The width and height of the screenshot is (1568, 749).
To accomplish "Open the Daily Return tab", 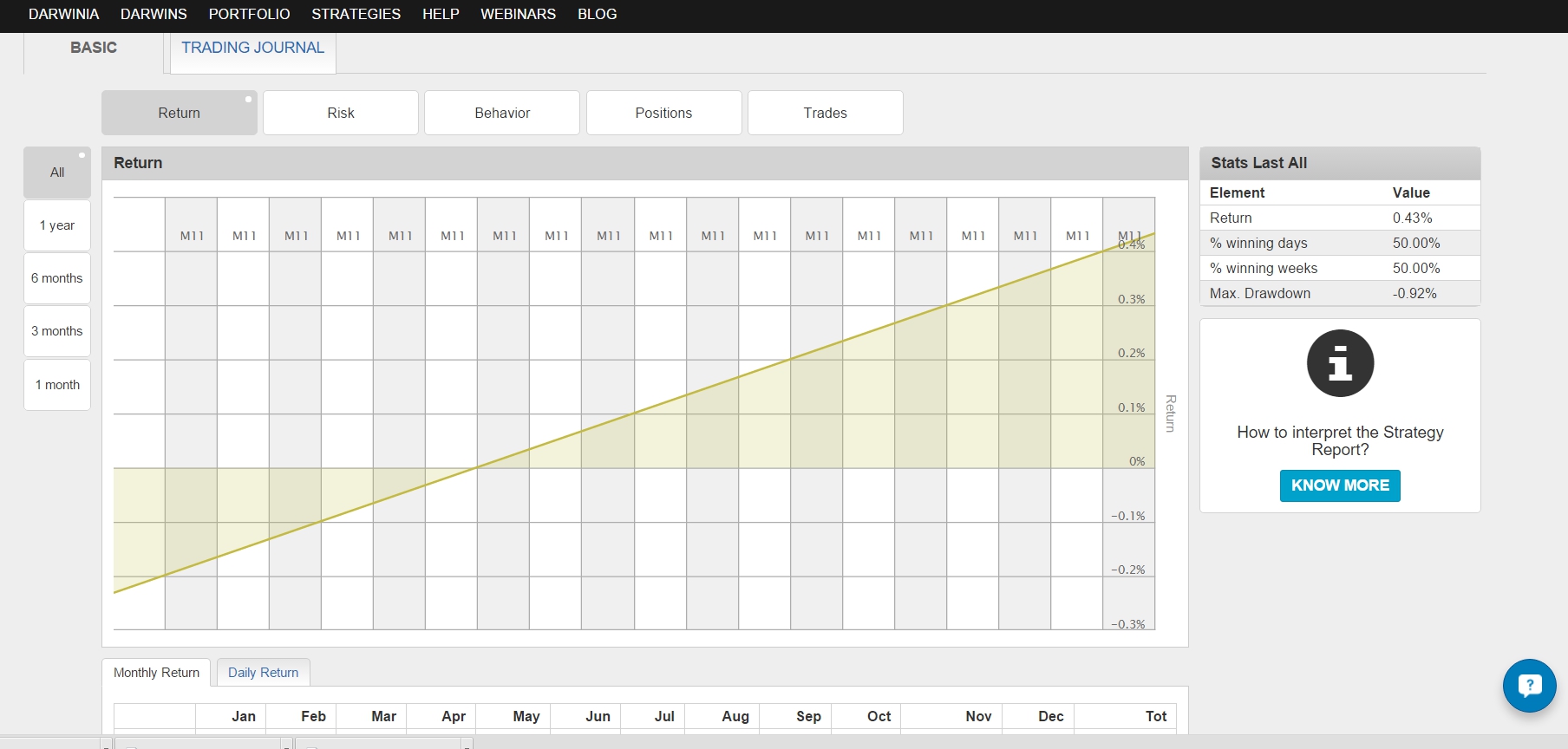I will (263, 673).
